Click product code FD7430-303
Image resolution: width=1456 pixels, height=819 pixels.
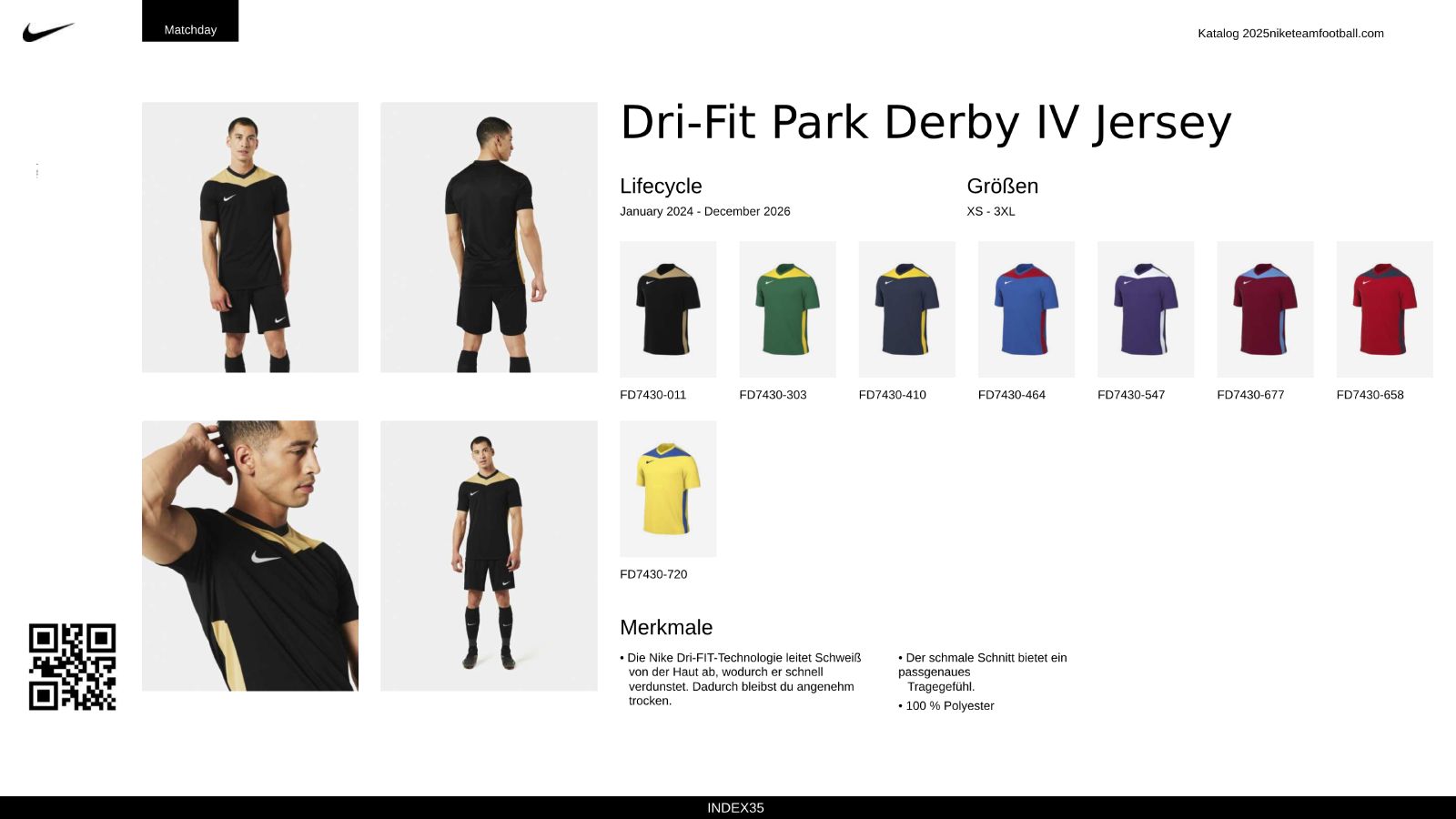(773, 395)
